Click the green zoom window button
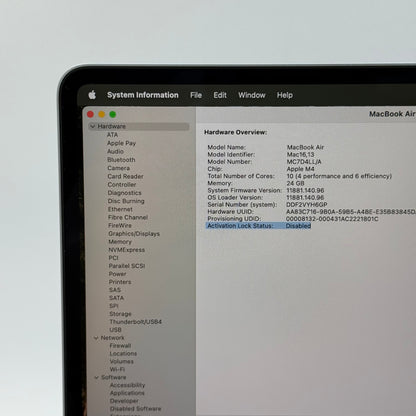Image resolution: width=416 pixels, height=416 pixels. (x=113, y=114)
